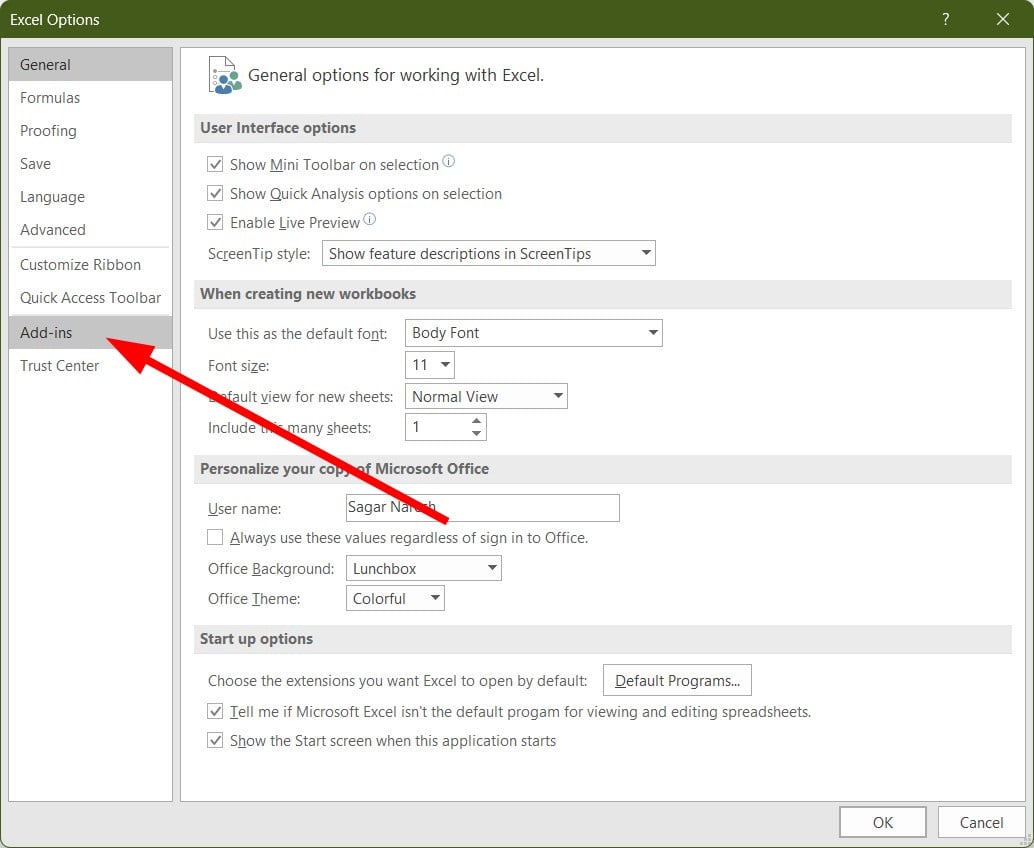
Task: Disable Show the Start screen checkbox
Action: click(x=215, y=740)
